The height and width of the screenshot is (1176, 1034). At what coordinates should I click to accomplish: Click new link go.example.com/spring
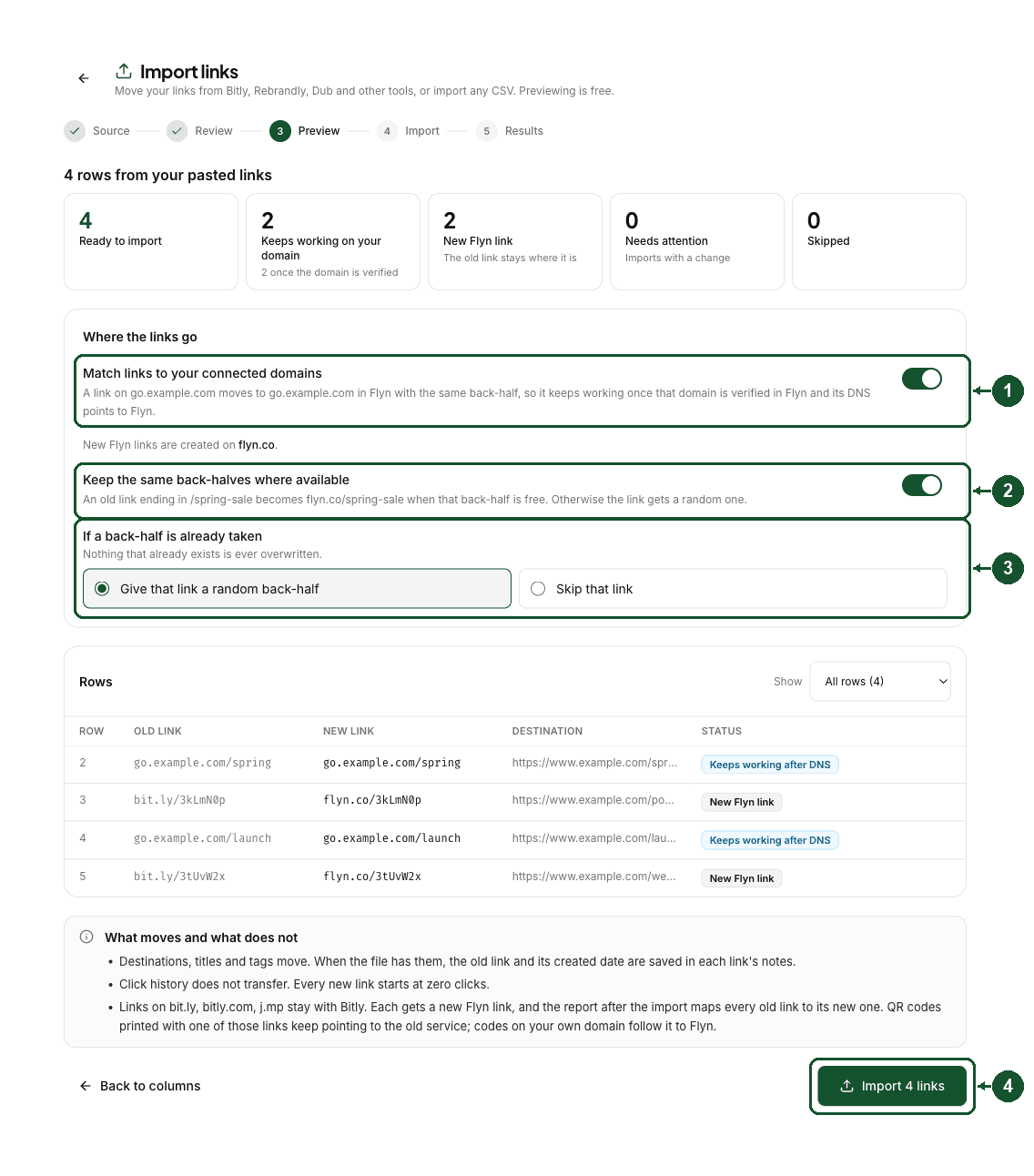coord(392,763)
